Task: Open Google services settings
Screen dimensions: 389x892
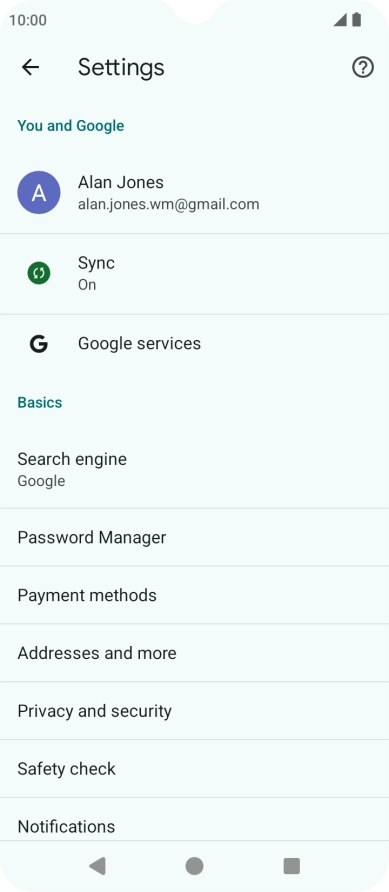Action: pos(194,344)
